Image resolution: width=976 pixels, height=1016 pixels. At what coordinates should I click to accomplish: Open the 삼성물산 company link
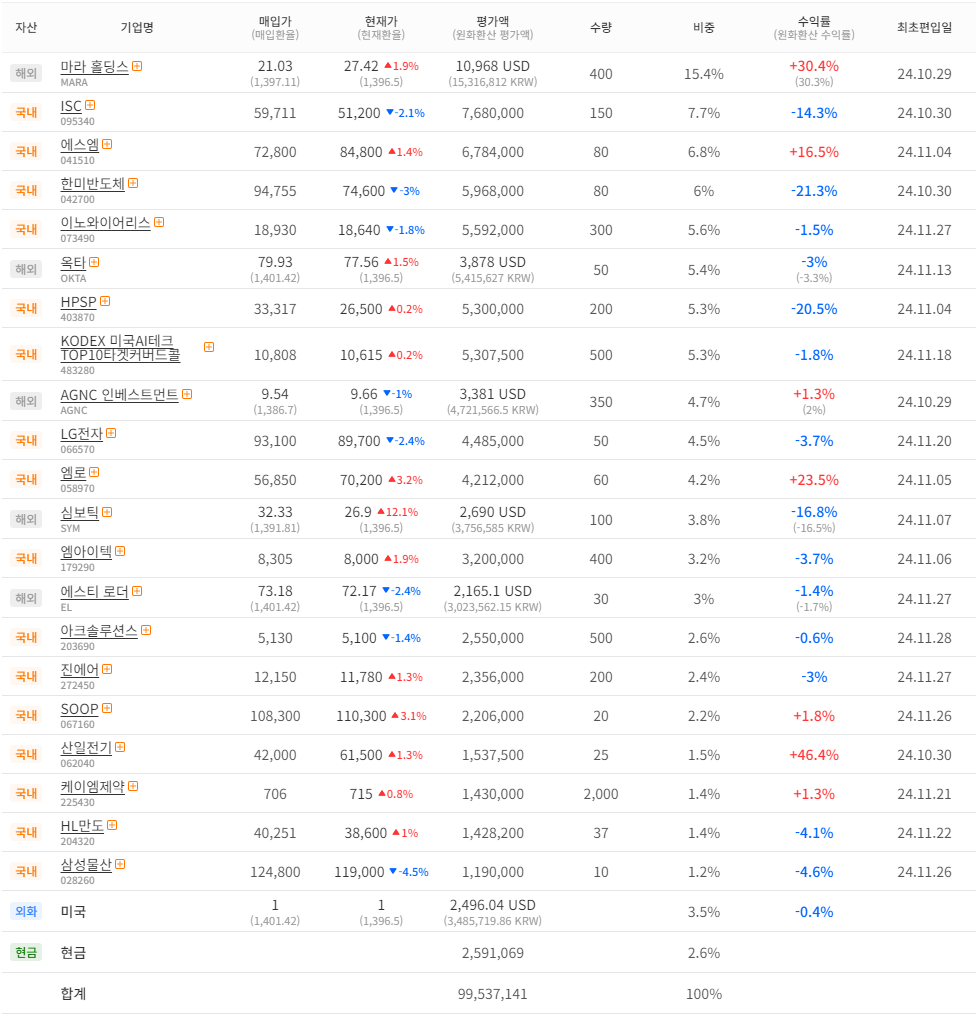86,864
